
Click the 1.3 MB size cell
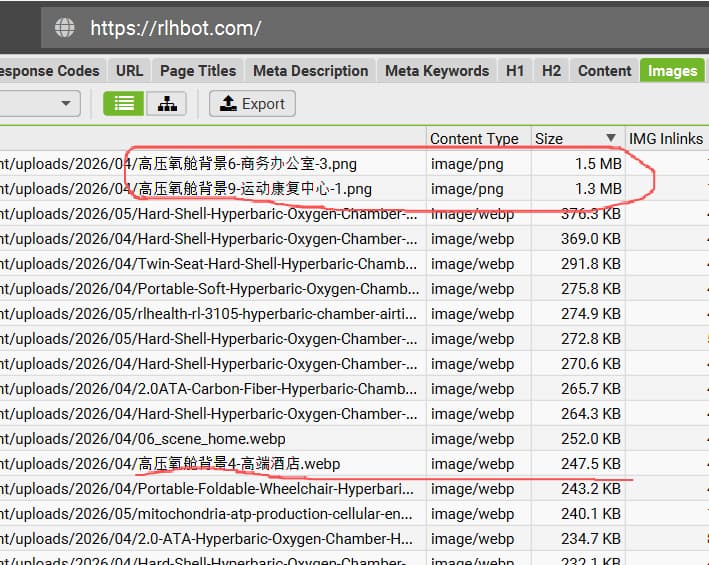[x=578, y=188]
